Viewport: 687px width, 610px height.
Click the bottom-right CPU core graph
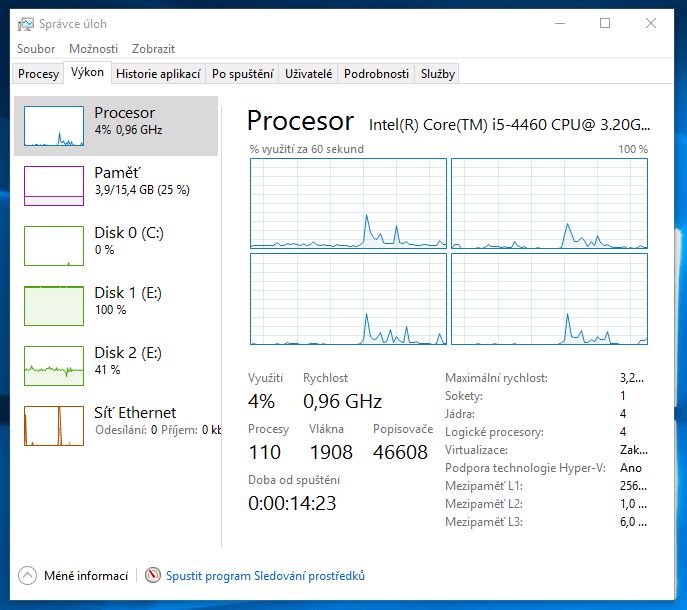pyautogui.click(x=549, y=299)
